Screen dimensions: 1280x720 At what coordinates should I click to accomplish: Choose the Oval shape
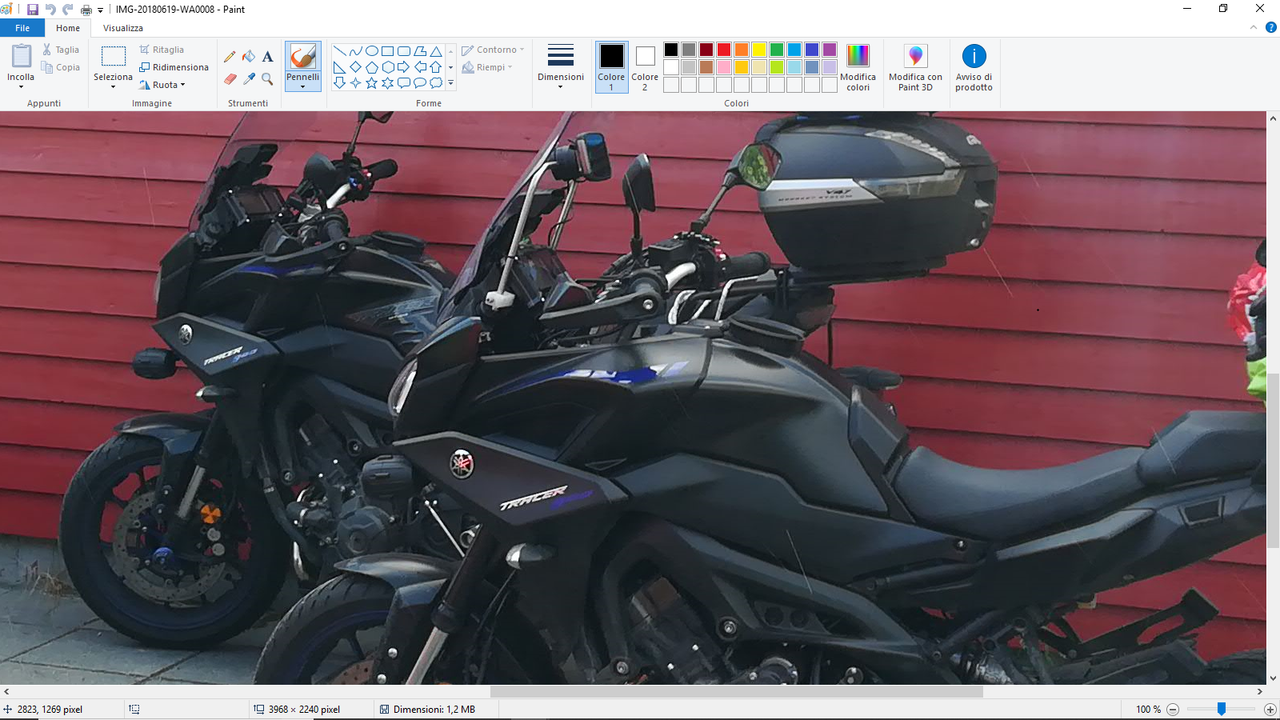pyautogui.click(x=371, y=51)
